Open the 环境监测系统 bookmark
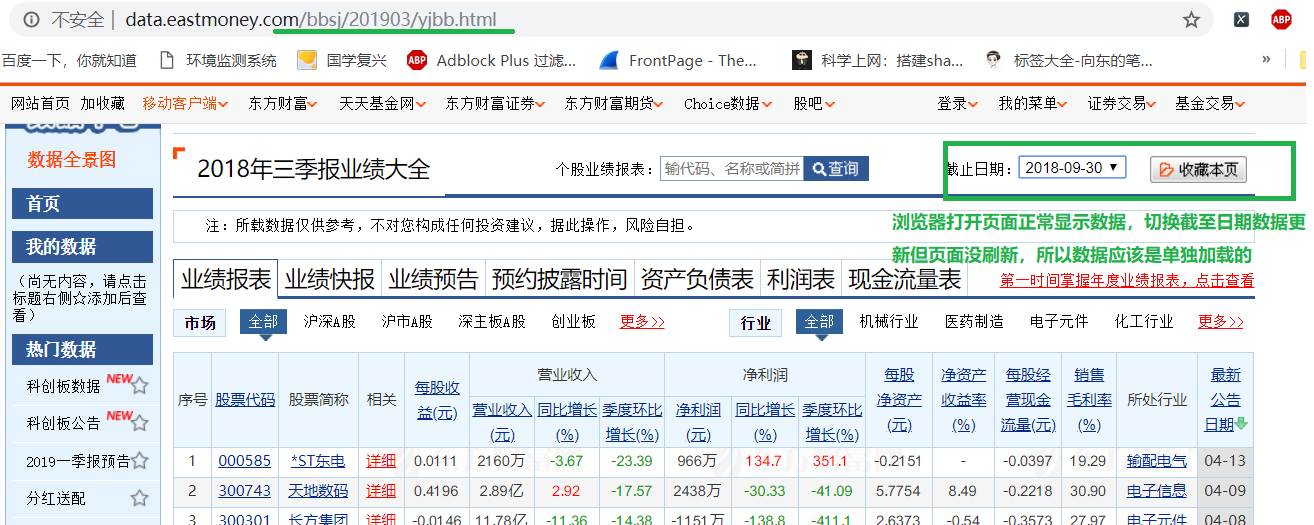 point(219,60)
